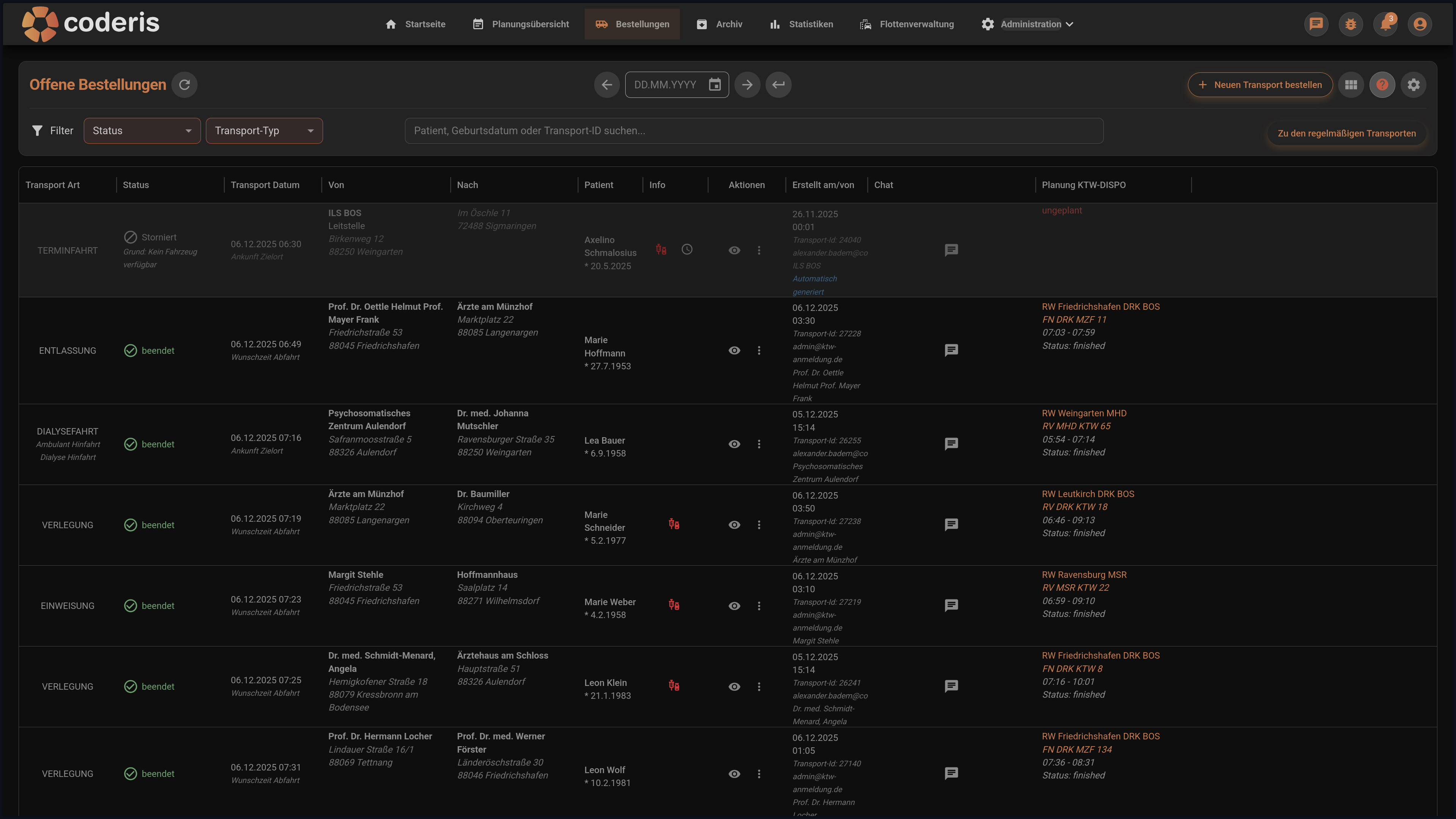Expand the Transport-Typ filter dropdown
1456x819 pixels.
264,130
